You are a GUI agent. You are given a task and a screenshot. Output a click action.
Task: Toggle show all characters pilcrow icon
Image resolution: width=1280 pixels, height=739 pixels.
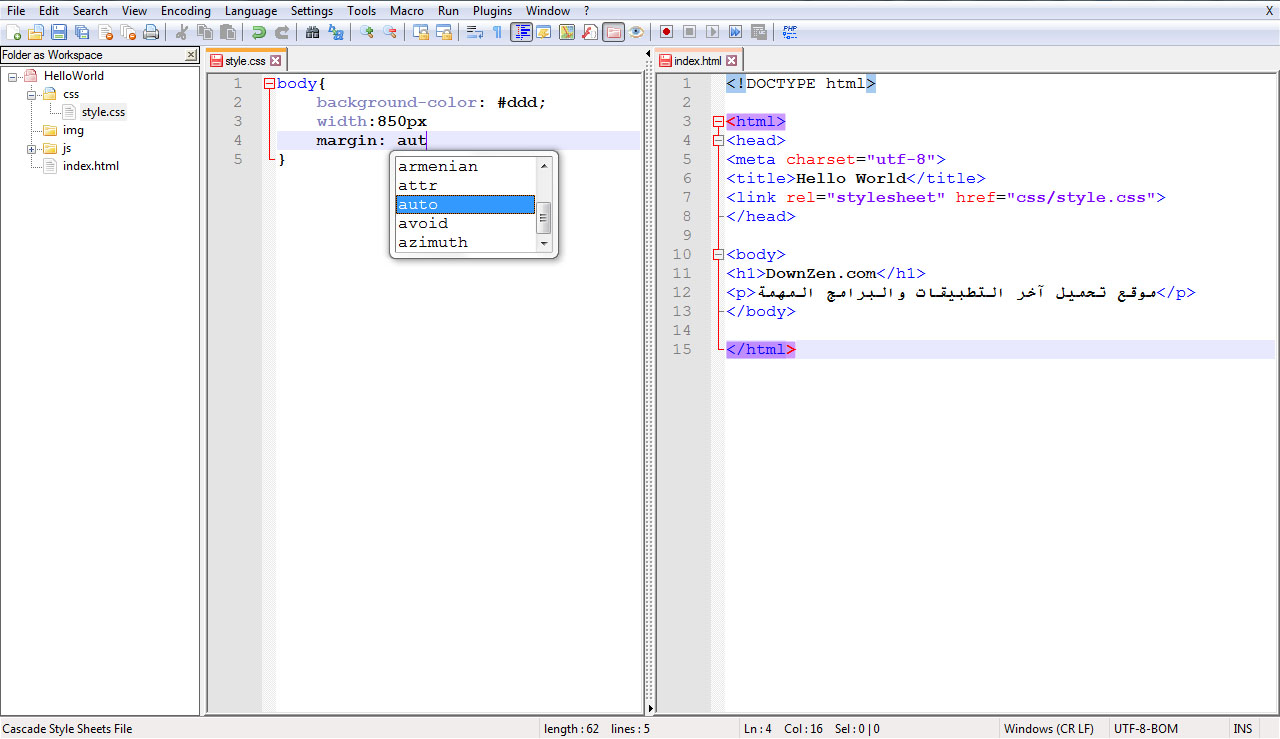[497, 32]
